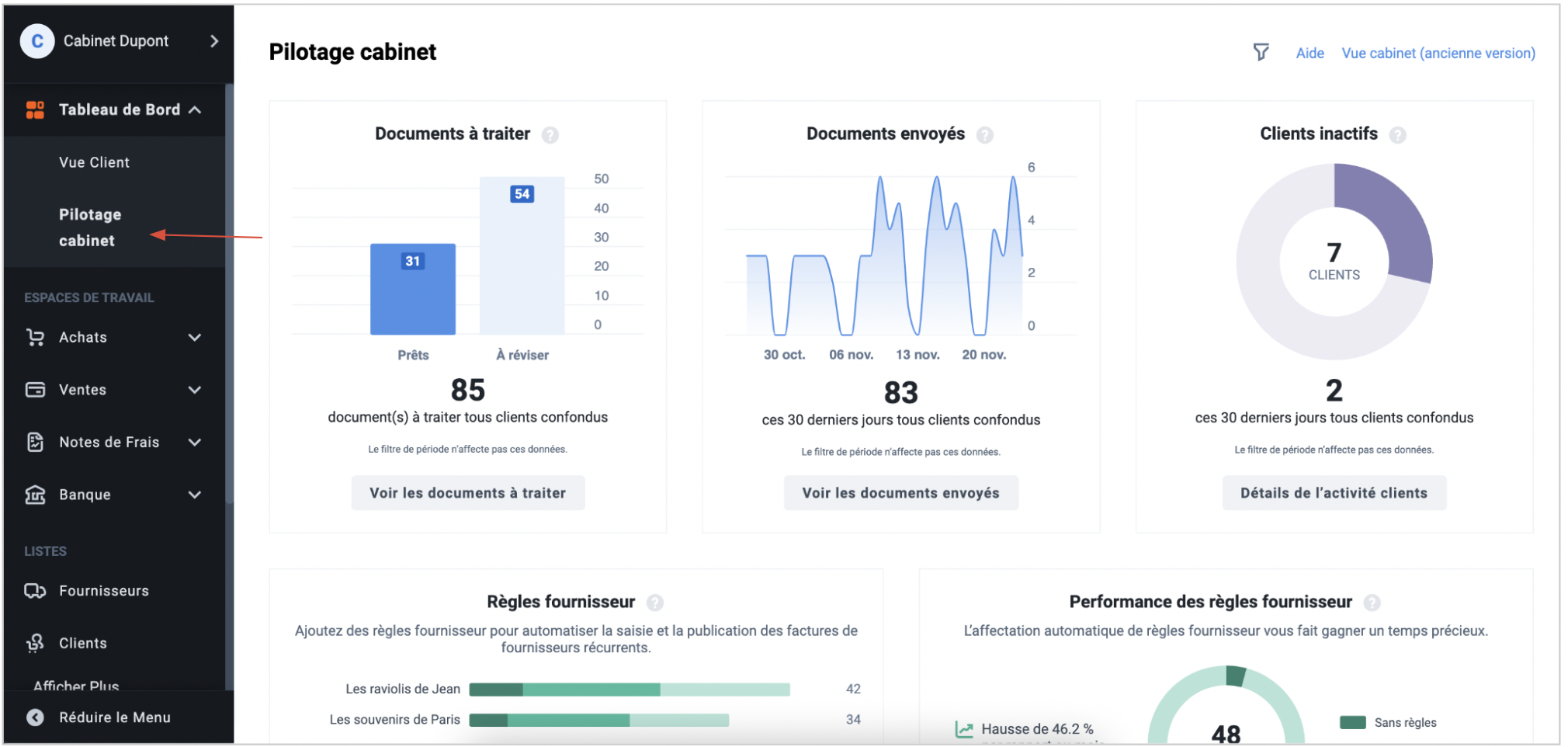Expand the Ventes menu chevron
Image resolution: width=1568 pixels, height=747 pixels.
click(195, 390)
